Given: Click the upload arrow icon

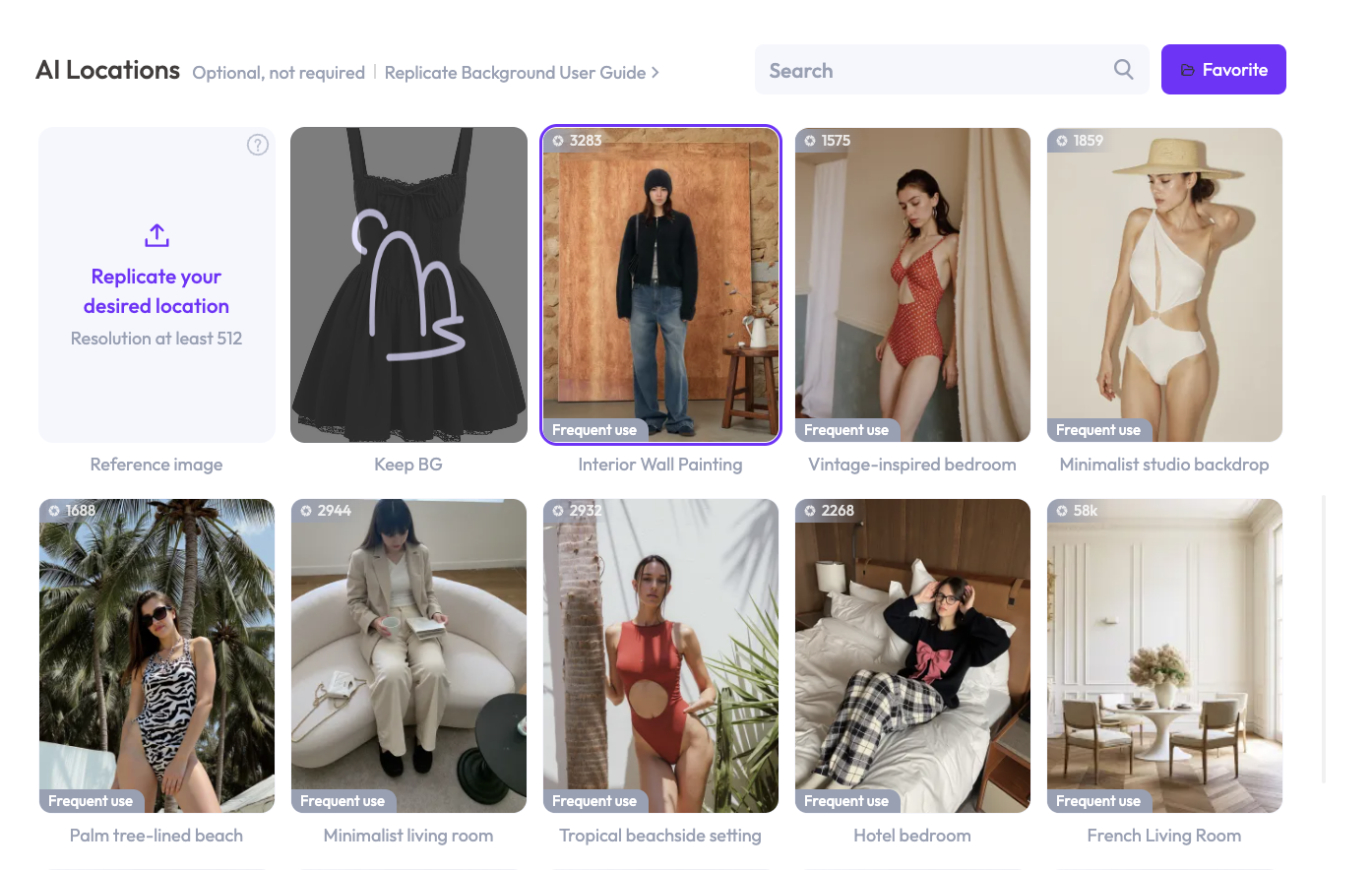Looking at the screenshot, I should [156, 235].
